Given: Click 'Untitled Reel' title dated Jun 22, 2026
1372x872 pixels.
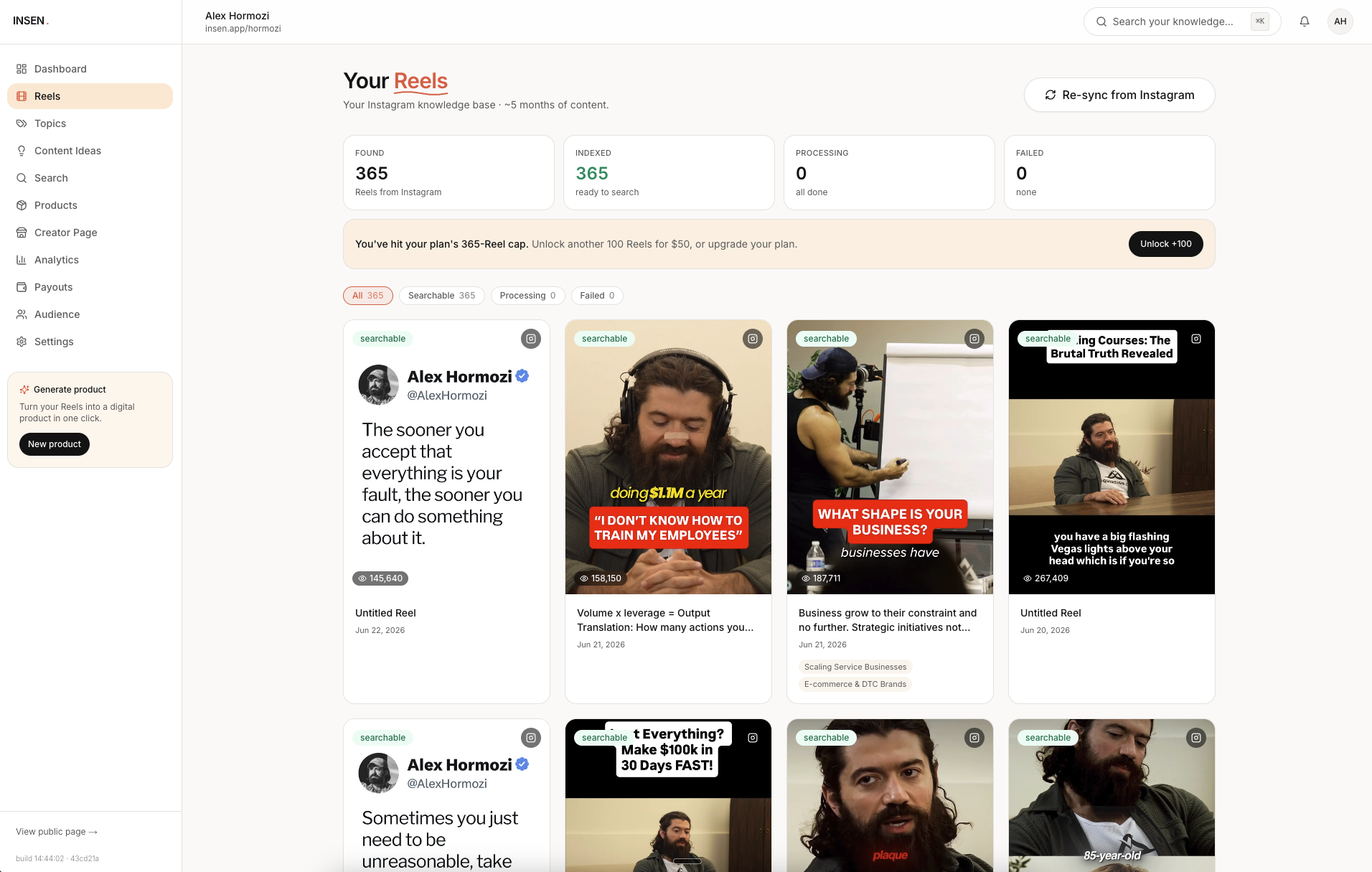Looking at the screenshot, I should coord(385,613).
